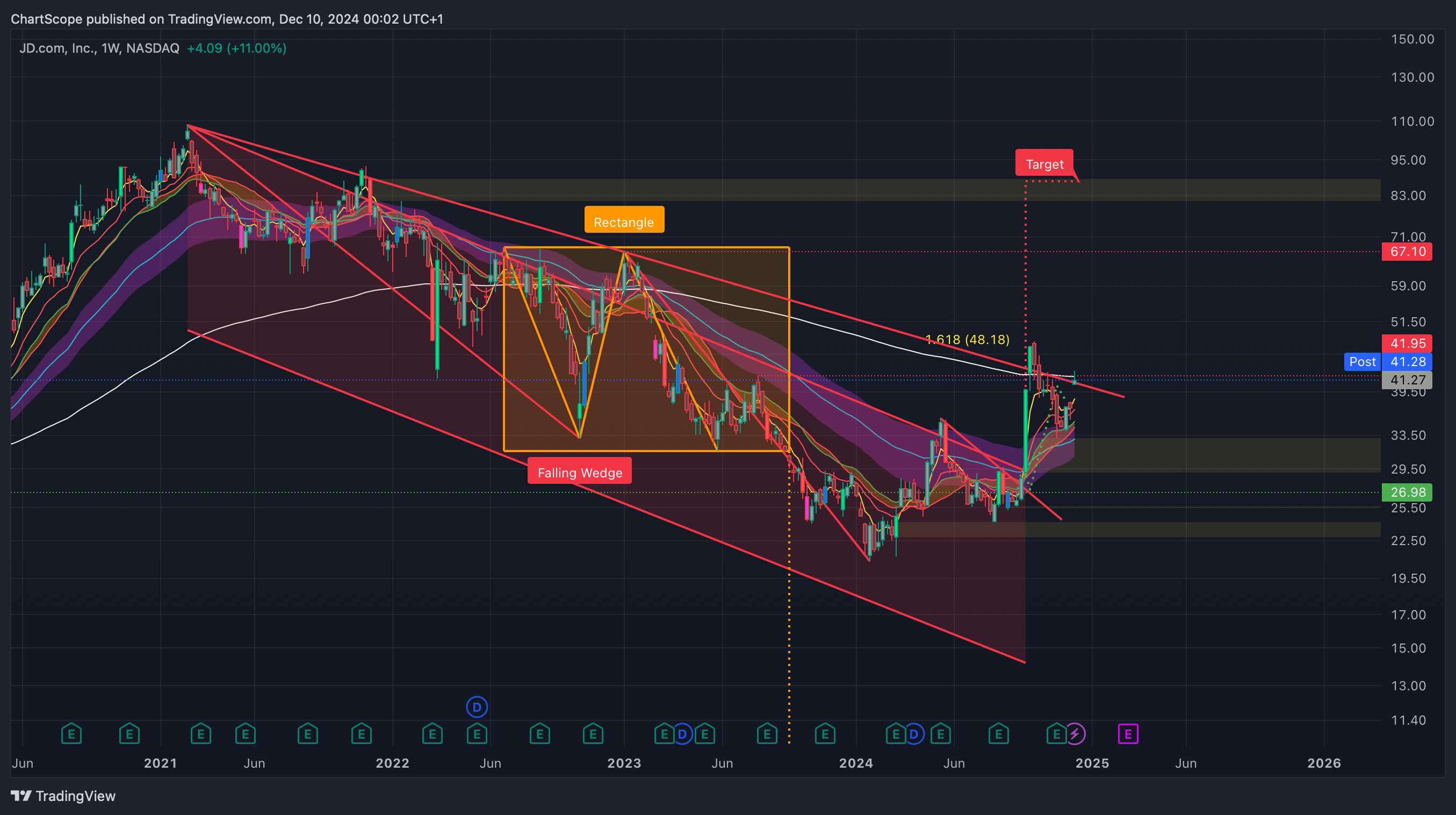Image resolution: width=1456 pixels, height=815 pixels.
Task: Click the gray 41.27 price axis label
Action: 1407,380
